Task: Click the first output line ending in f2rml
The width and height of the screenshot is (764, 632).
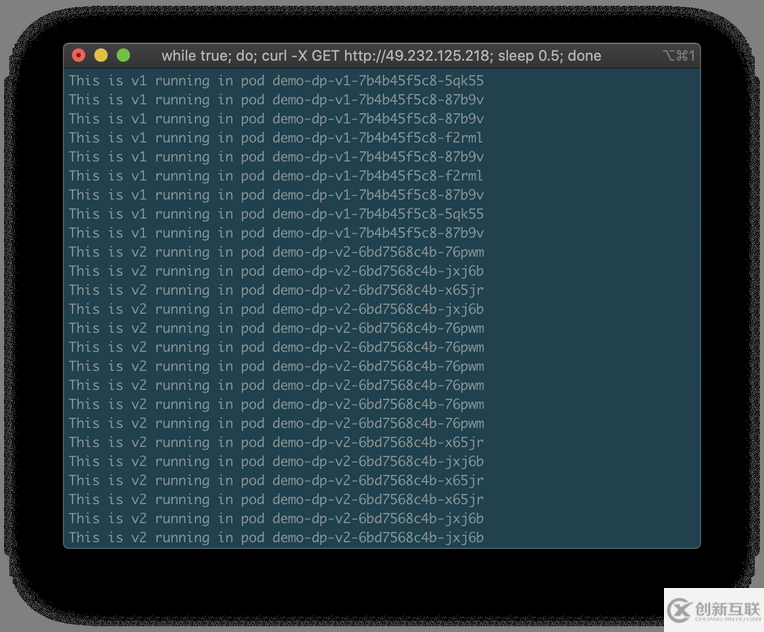Action: pyautogui.click(x=276, y=138)
